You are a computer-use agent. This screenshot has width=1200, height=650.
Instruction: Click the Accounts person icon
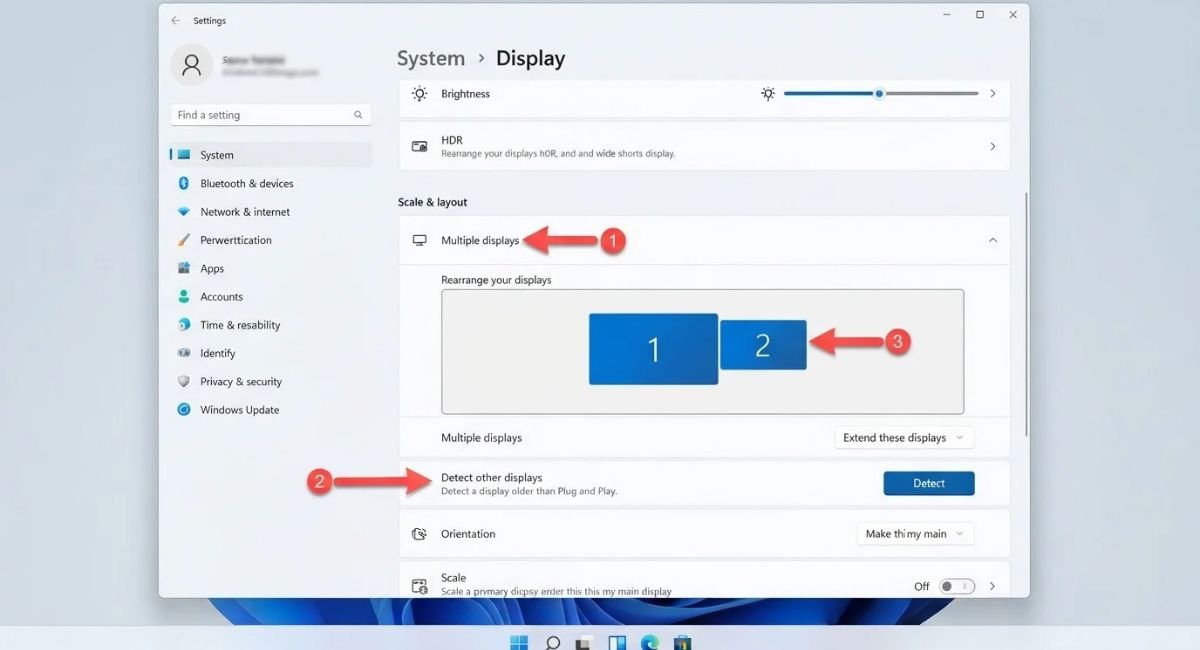click(x=184, y=297)
